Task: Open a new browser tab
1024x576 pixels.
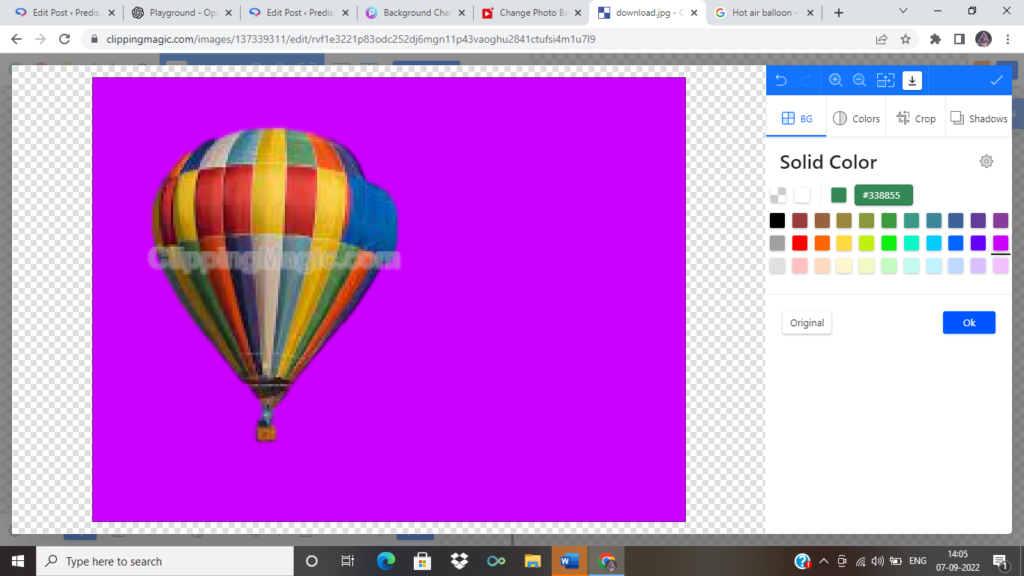Action: tap(839, 12)
